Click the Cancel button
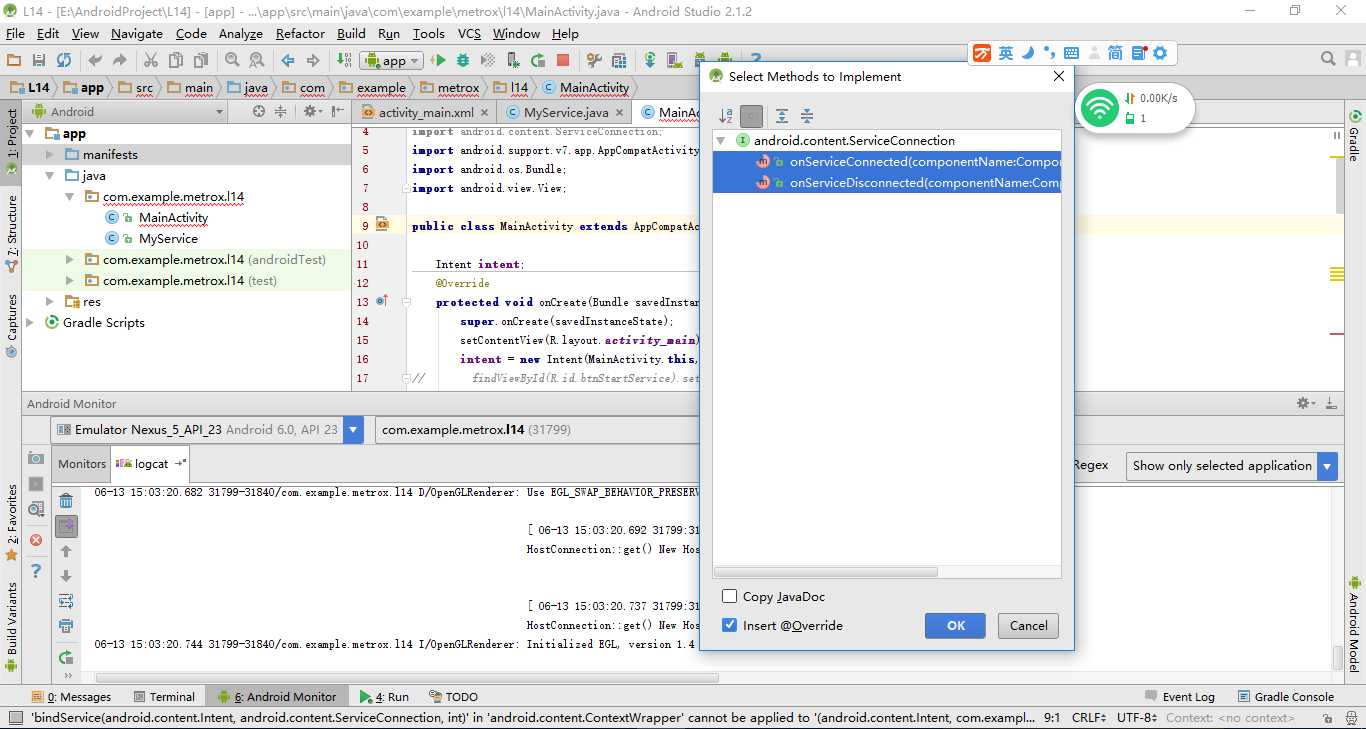 tap(1028, 626)
